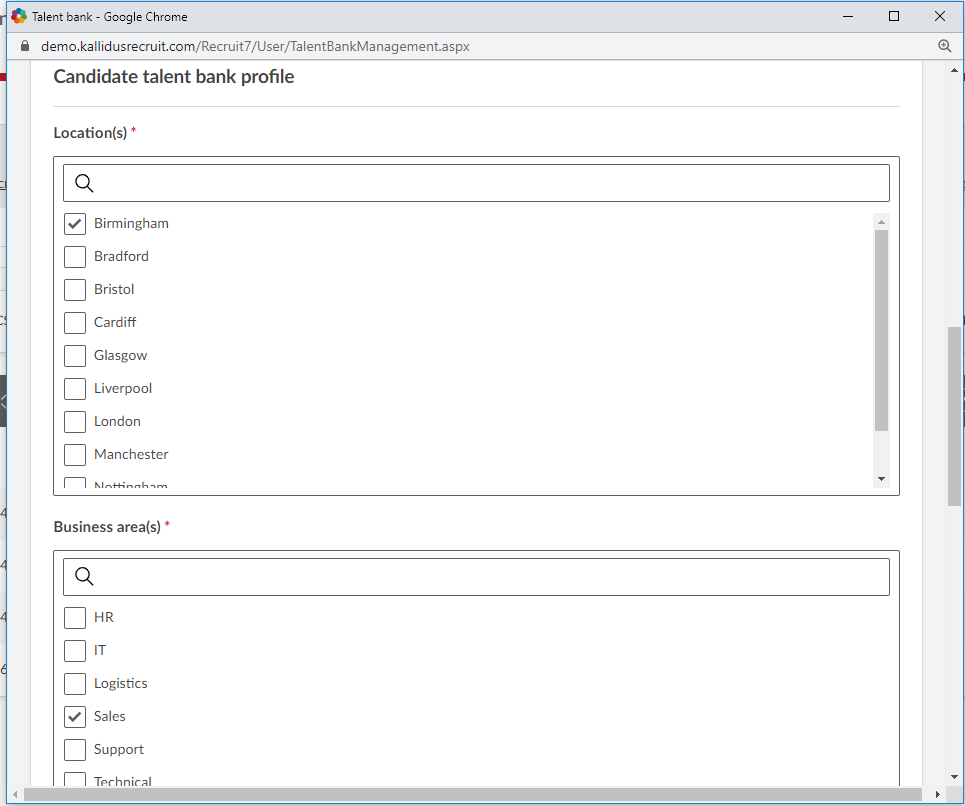
Task: Check the Logistics business area option
Action: click(x=75, y=684)
